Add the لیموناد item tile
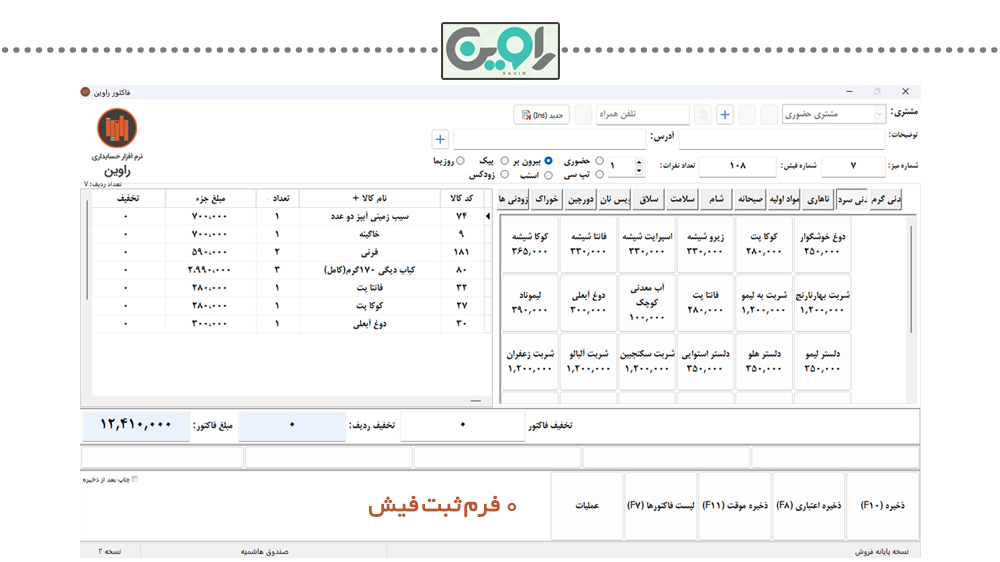1000x562 pixels. [529, 302]
